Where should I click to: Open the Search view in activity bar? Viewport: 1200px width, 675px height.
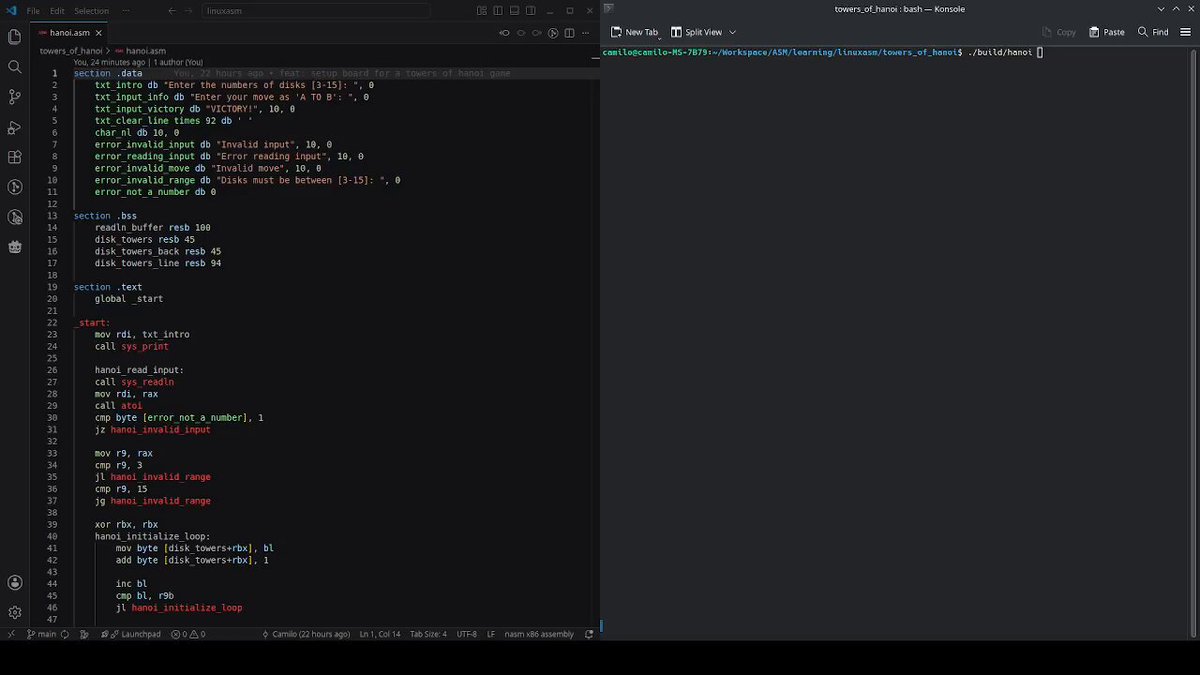click(14, 67)
